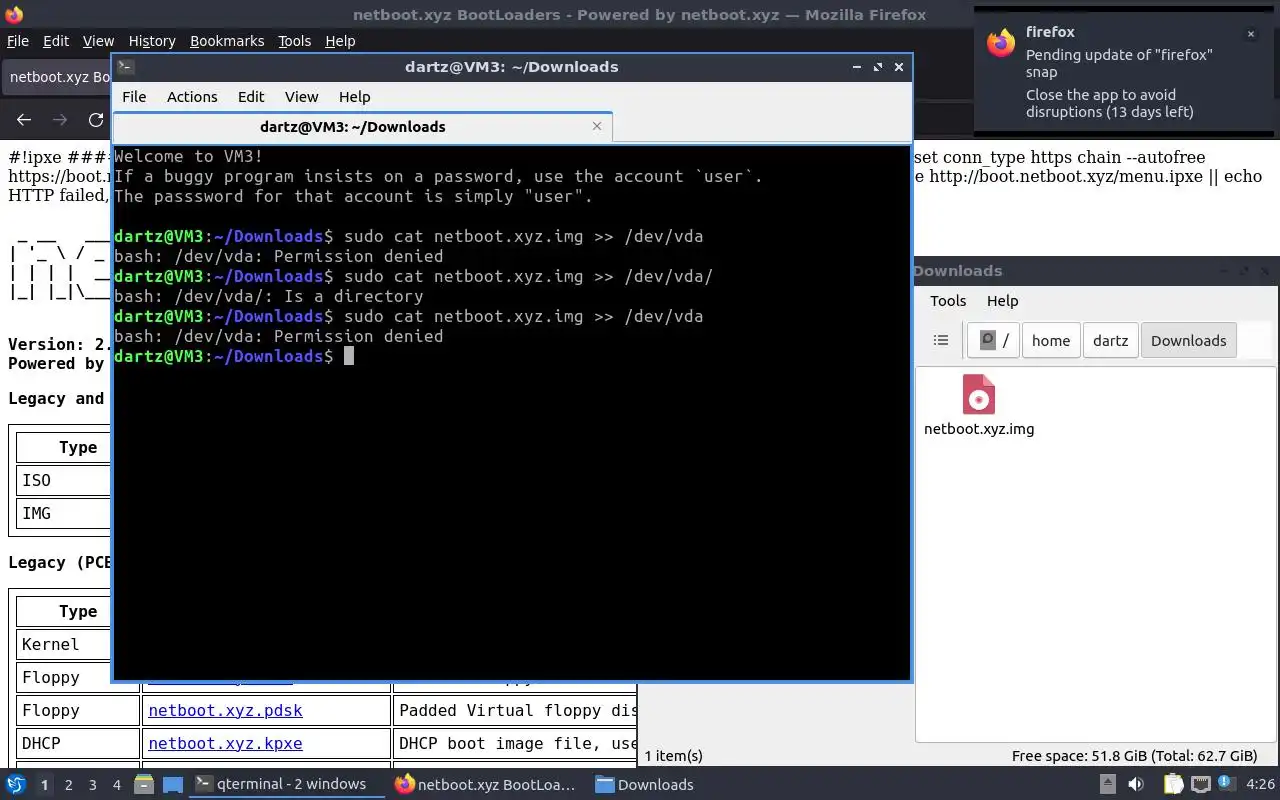Click Firefox forward arrow button
The height and width of the screenshot is (800, 1280).
[x=60, y=119]
